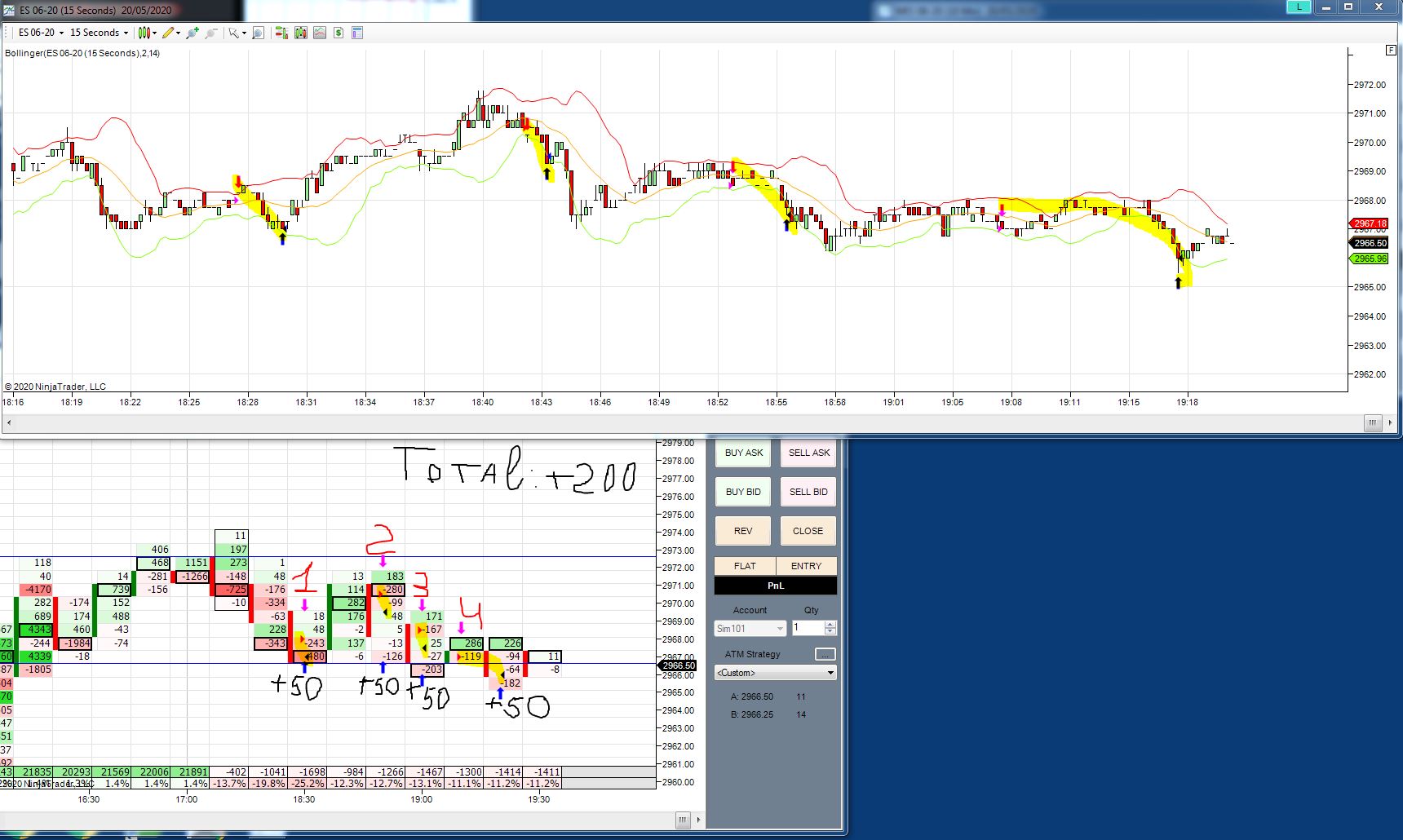
Task: Click the lower chart's horizontal scrollbar thumb
Action: 683,820
